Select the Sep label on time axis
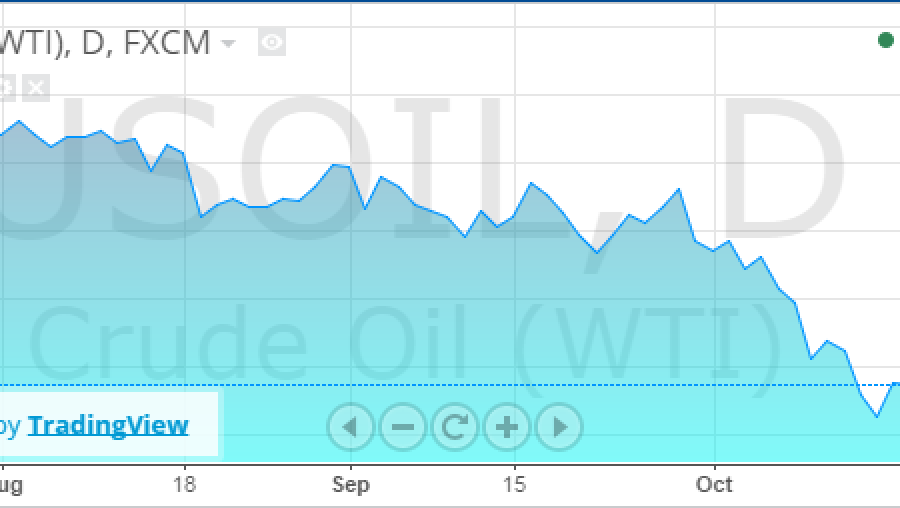This screenshot has width=900, height=508. pos(351,484)
